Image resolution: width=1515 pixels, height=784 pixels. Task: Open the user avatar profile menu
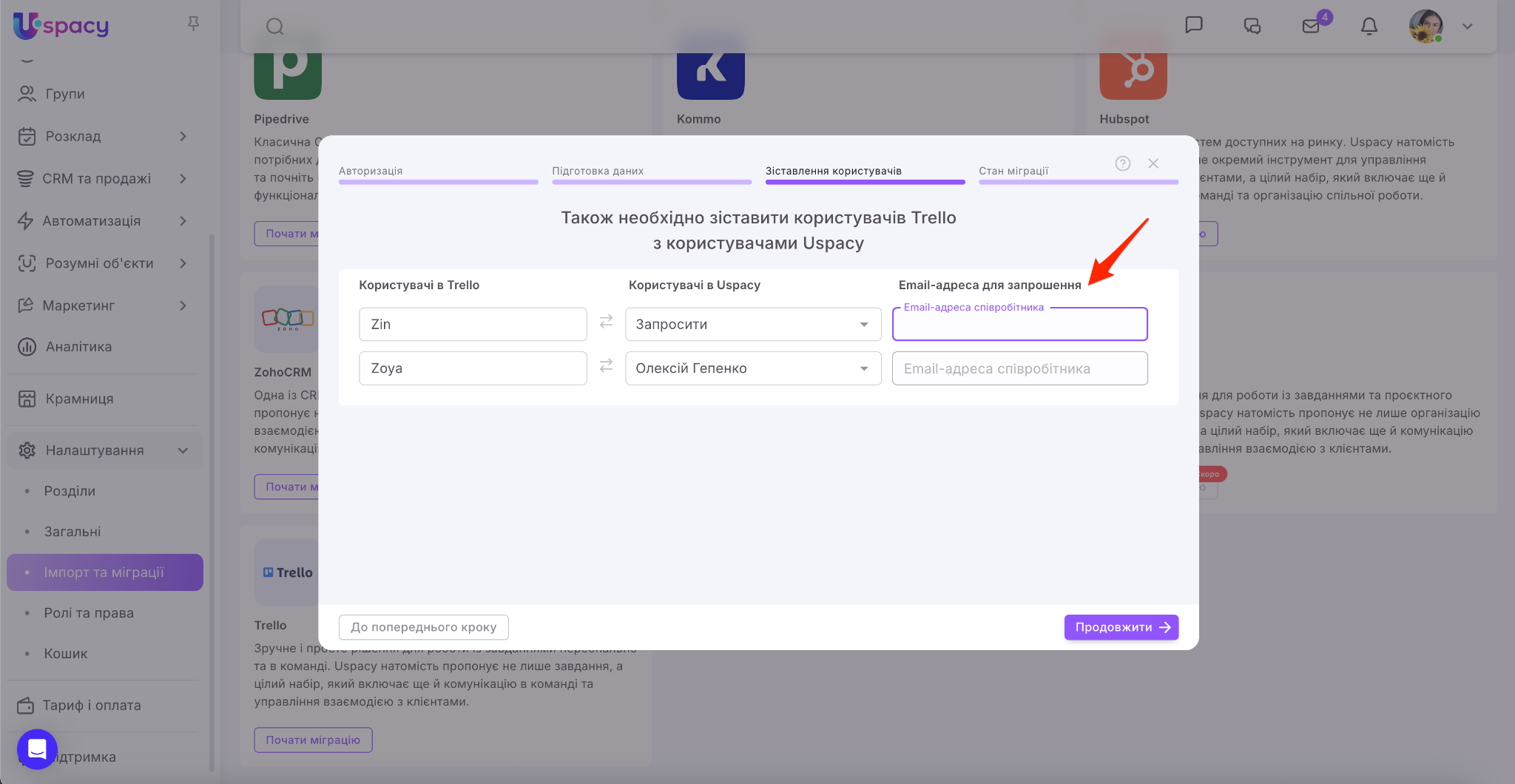pos(1426,27)
